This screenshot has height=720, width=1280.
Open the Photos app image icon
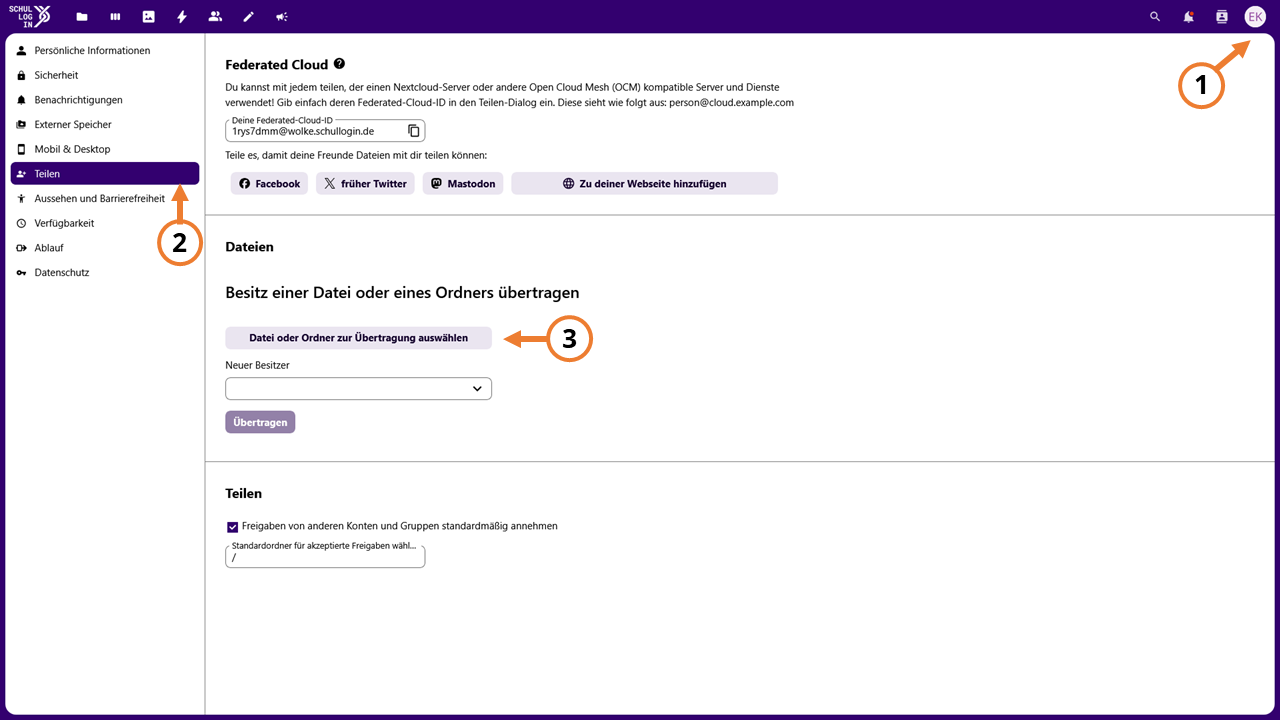(148, 17)
